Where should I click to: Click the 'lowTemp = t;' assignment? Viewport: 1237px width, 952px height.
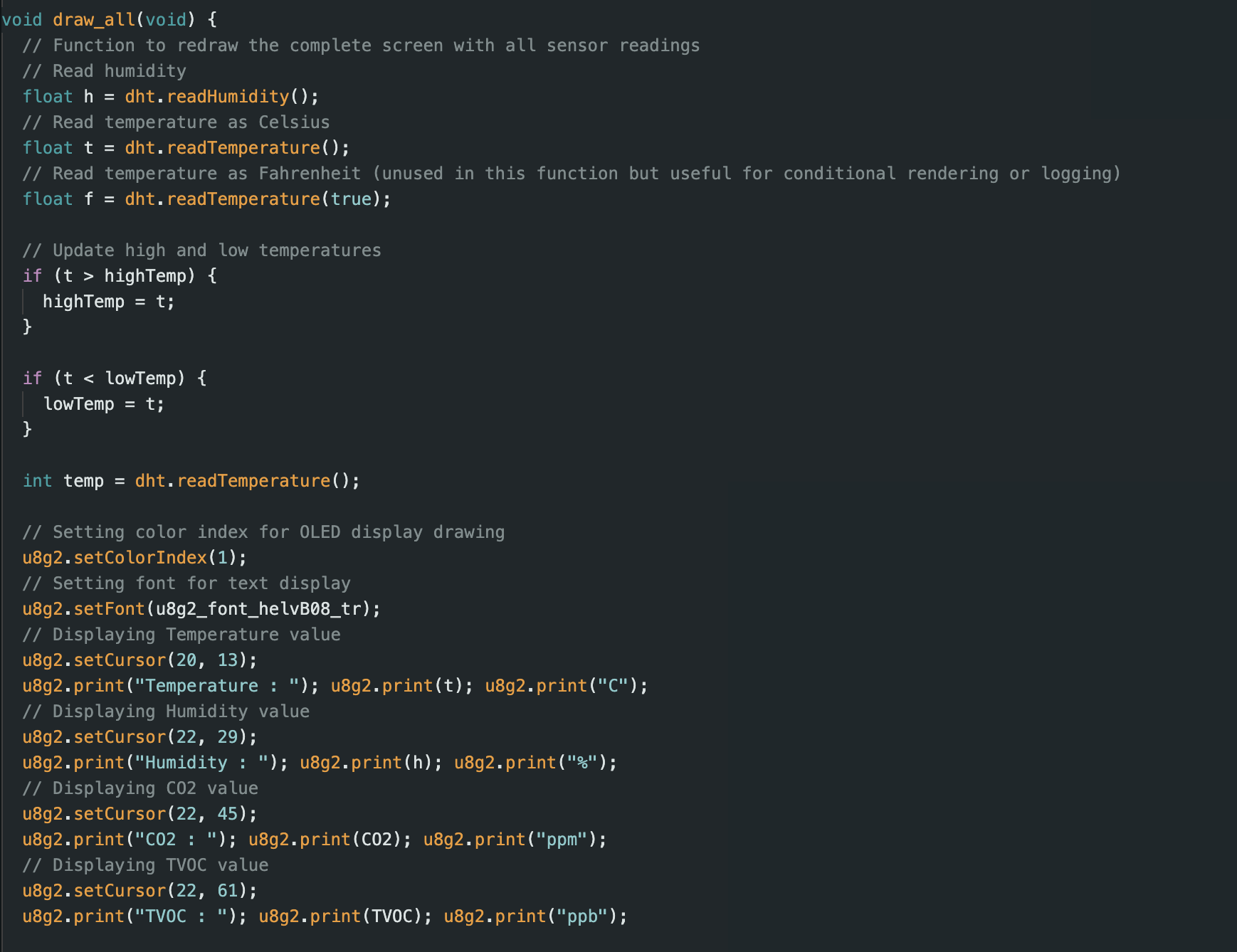point(104,404)
